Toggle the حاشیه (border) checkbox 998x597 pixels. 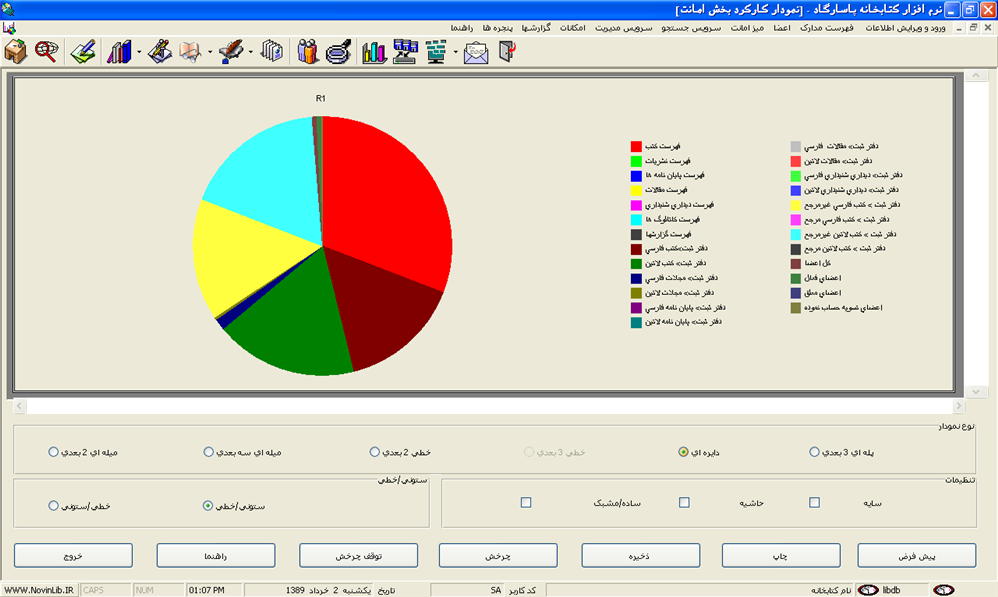[x=684, y=502]
